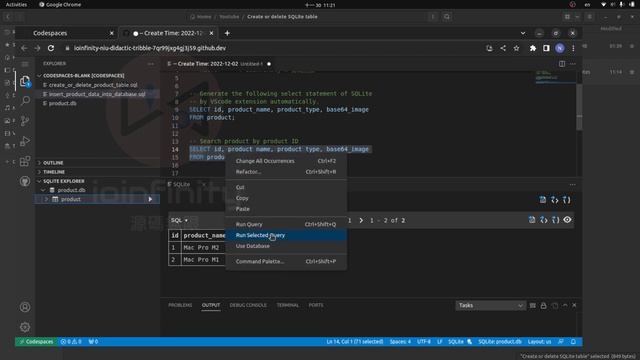Open a new Chrome tab
Screen dimensions: 640x360
pyautogui.click(x=227, y=33)
